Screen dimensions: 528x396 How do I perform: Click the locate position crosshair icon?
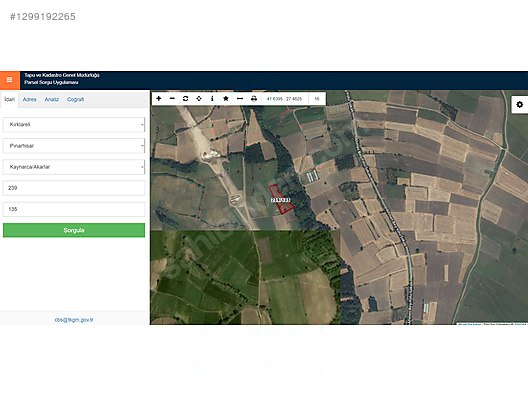199,99
